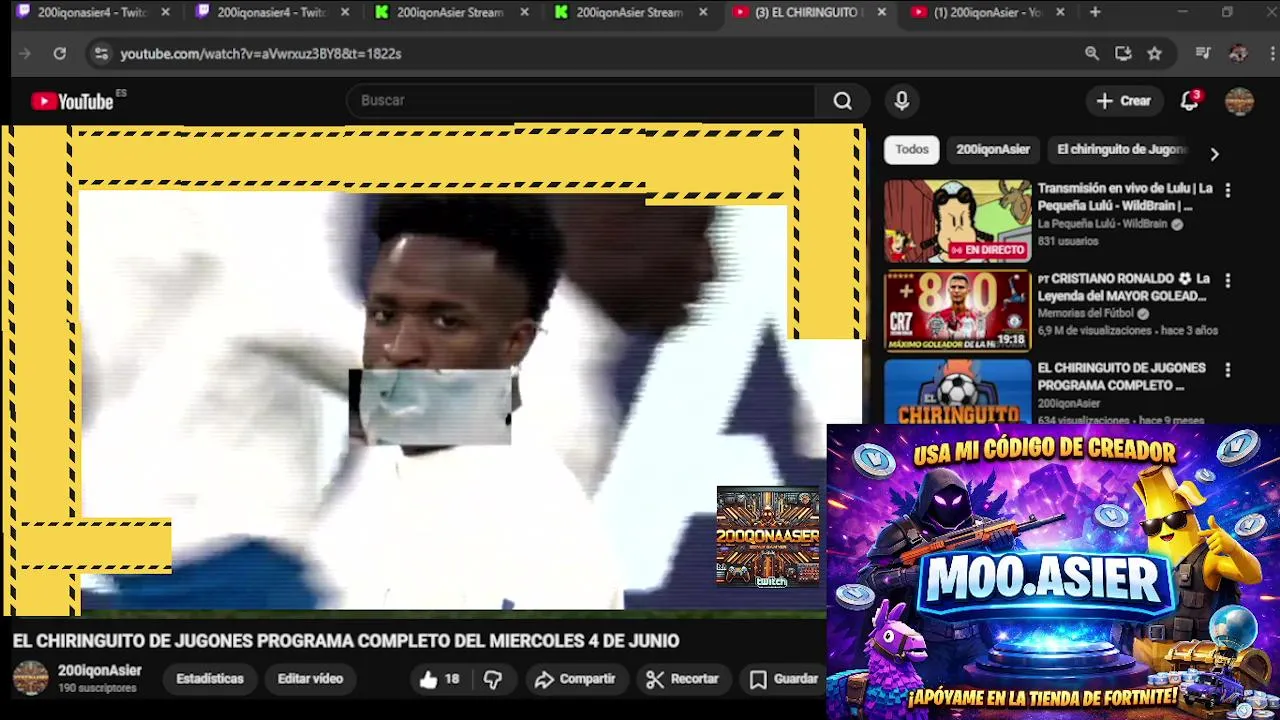Select the Todos filter chip
Screen dimensions: 1280x720
click(x=912, y=150)
